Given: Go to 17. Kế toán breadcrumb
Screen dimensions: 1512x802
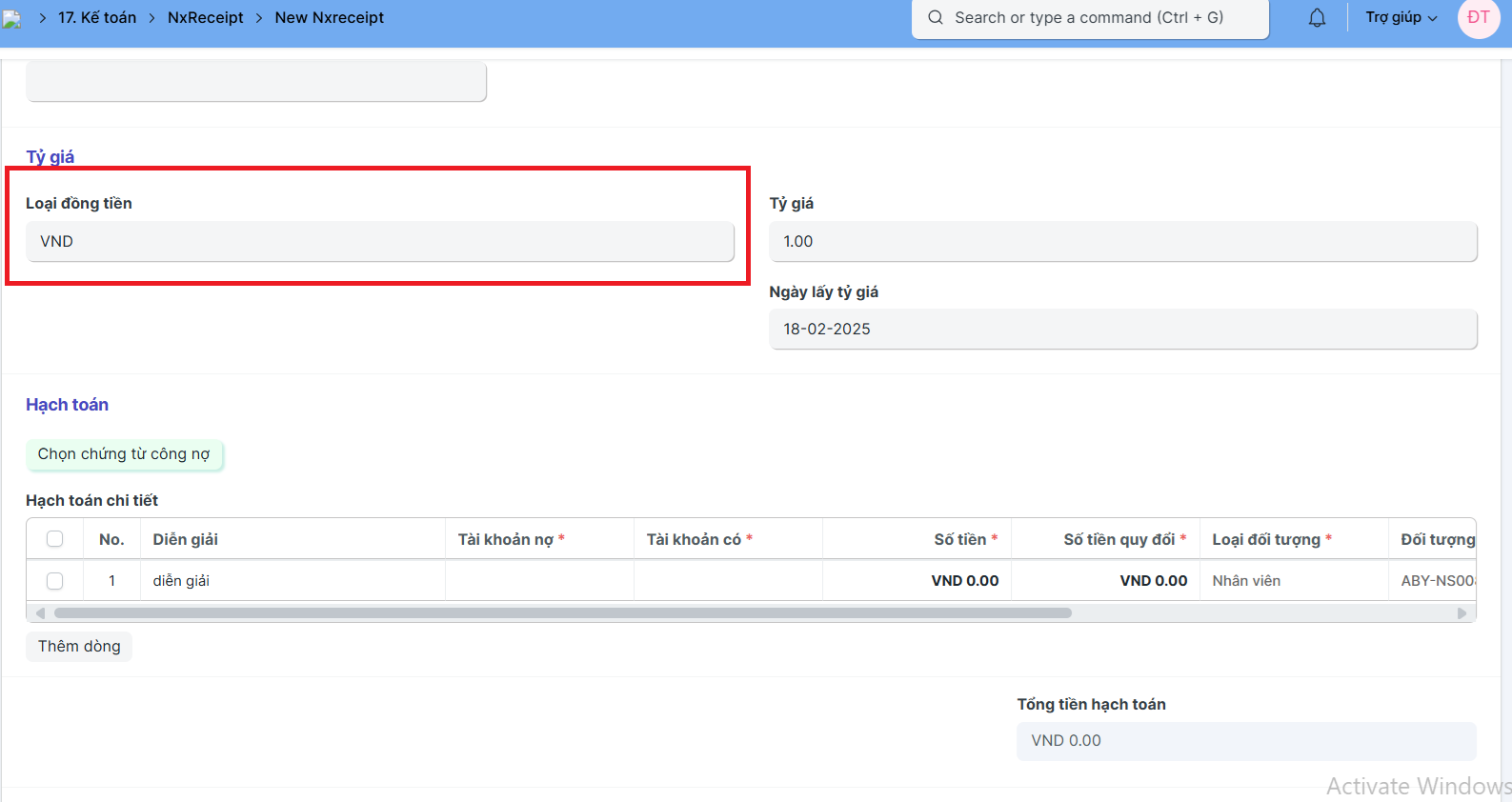Looking at the screenshot, I should pos(97,18).
